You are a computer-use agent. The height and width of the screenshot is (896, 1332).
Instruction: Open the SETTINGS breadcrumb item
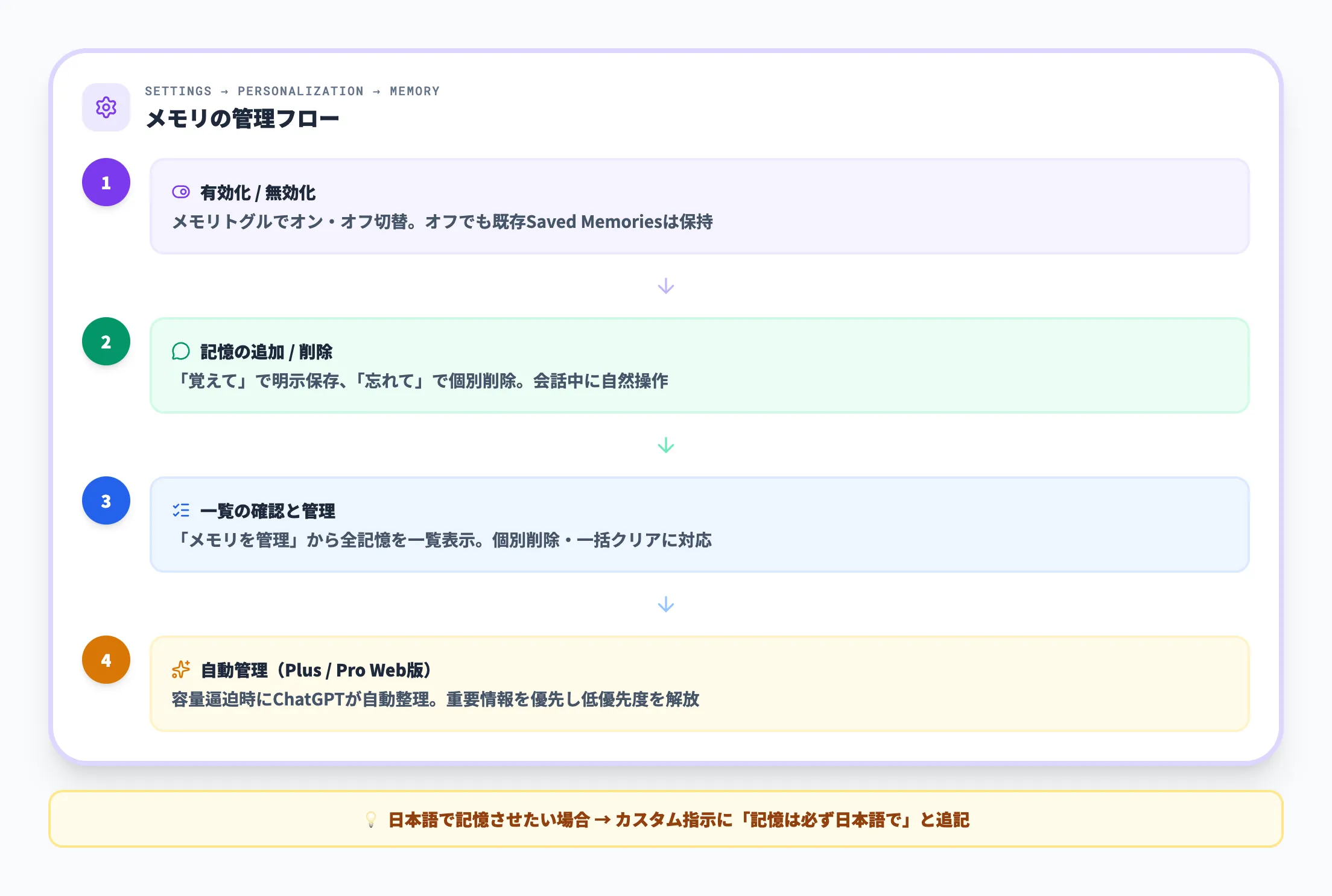coord(178,91)
